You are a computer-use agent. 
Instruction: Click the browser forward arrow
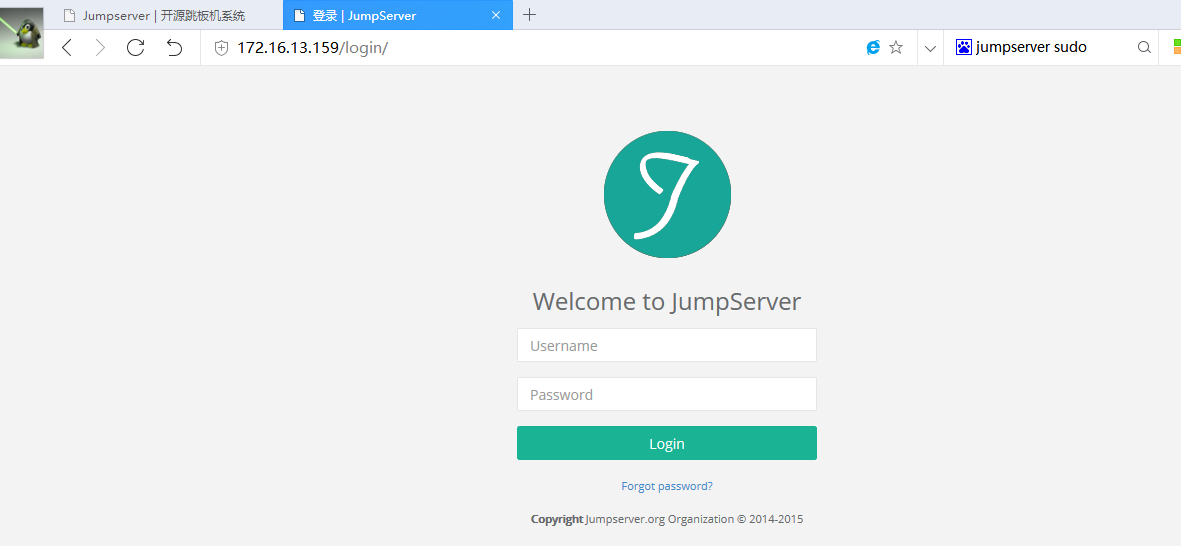pyautogui.click(x=100, y=48)
